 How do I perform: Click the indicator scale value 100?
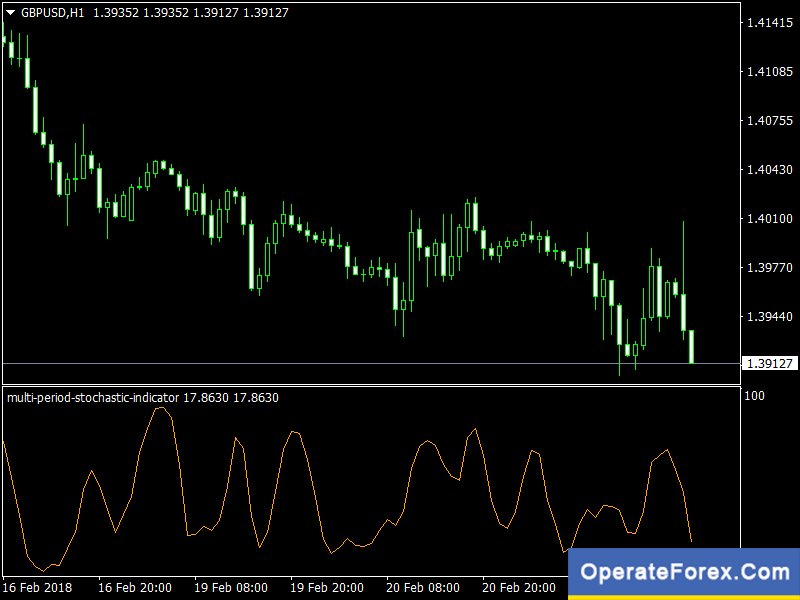pos(755,395)
